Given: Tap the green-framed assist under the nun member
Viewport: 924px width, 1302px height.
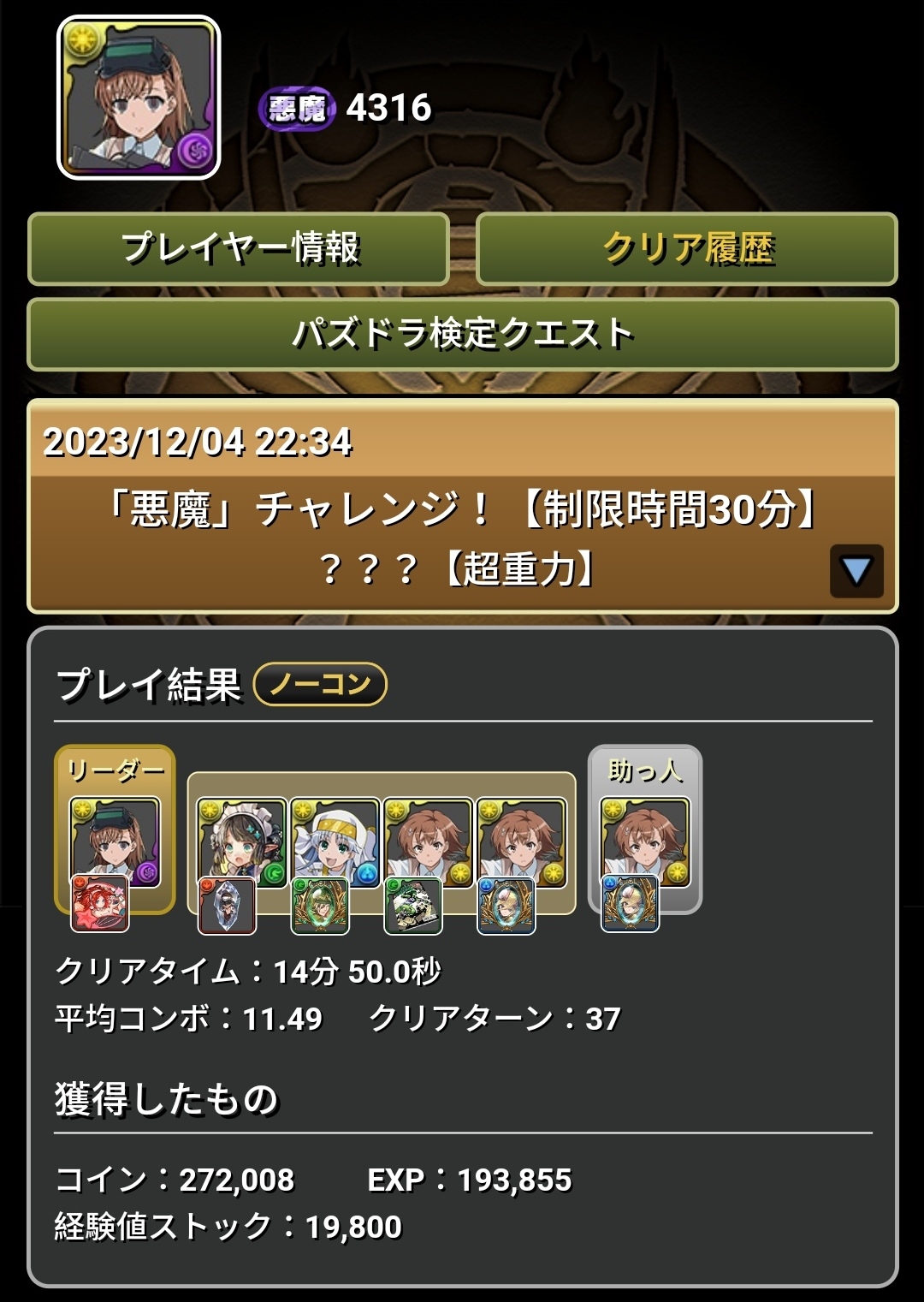Looking at the screenshot, I should point(320,906).
